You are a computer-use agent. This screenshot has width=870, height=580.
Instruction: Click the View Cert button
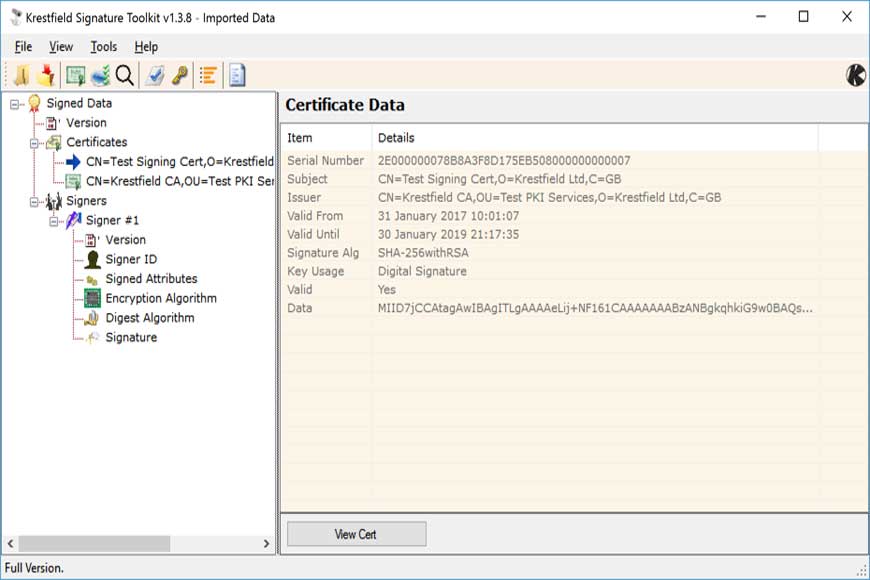click(x=356, y=534)
